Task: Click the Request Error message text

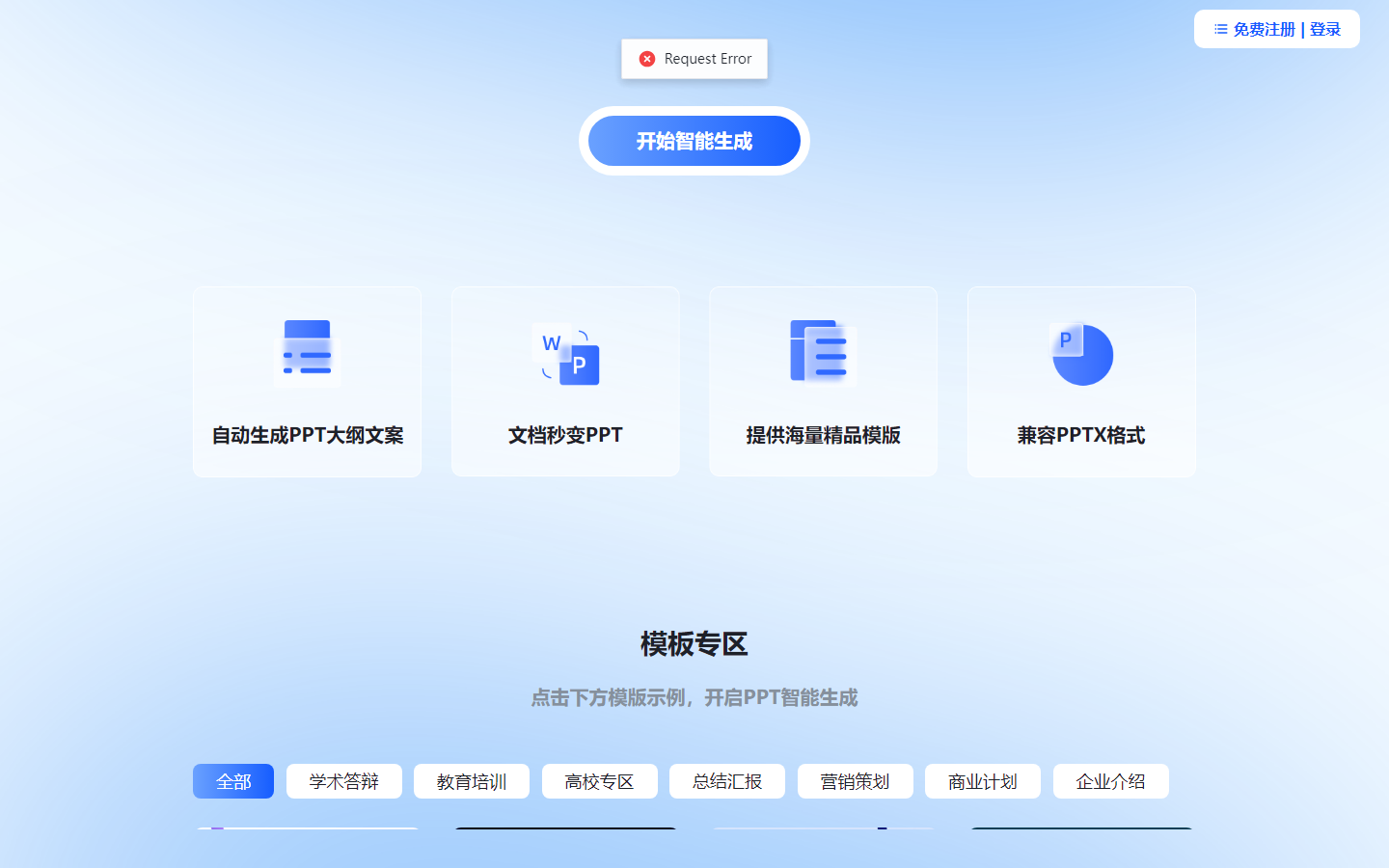Action: coord(708,59)
